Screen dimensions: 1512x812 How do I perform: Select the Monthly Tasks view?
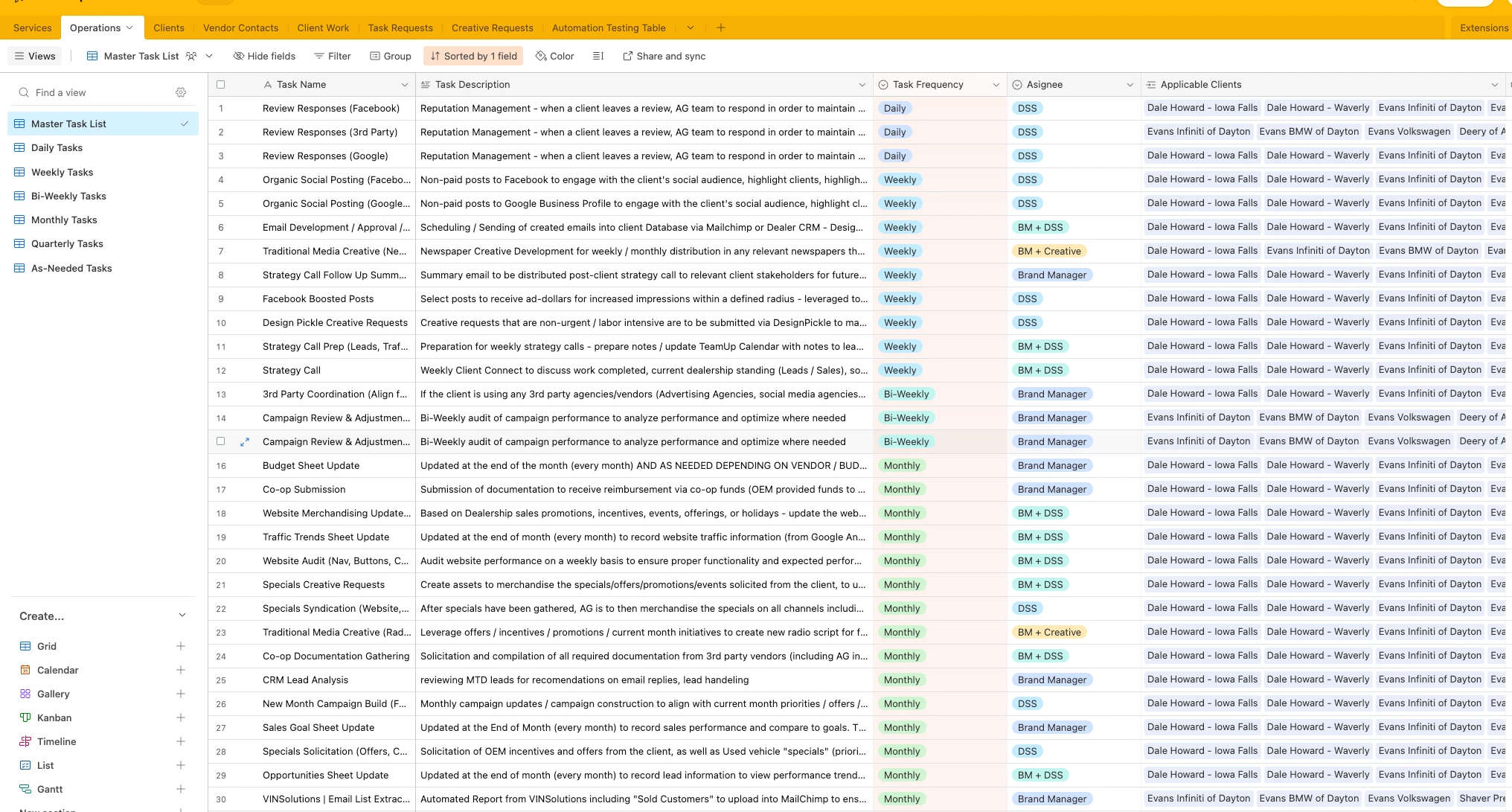point(103,220)
